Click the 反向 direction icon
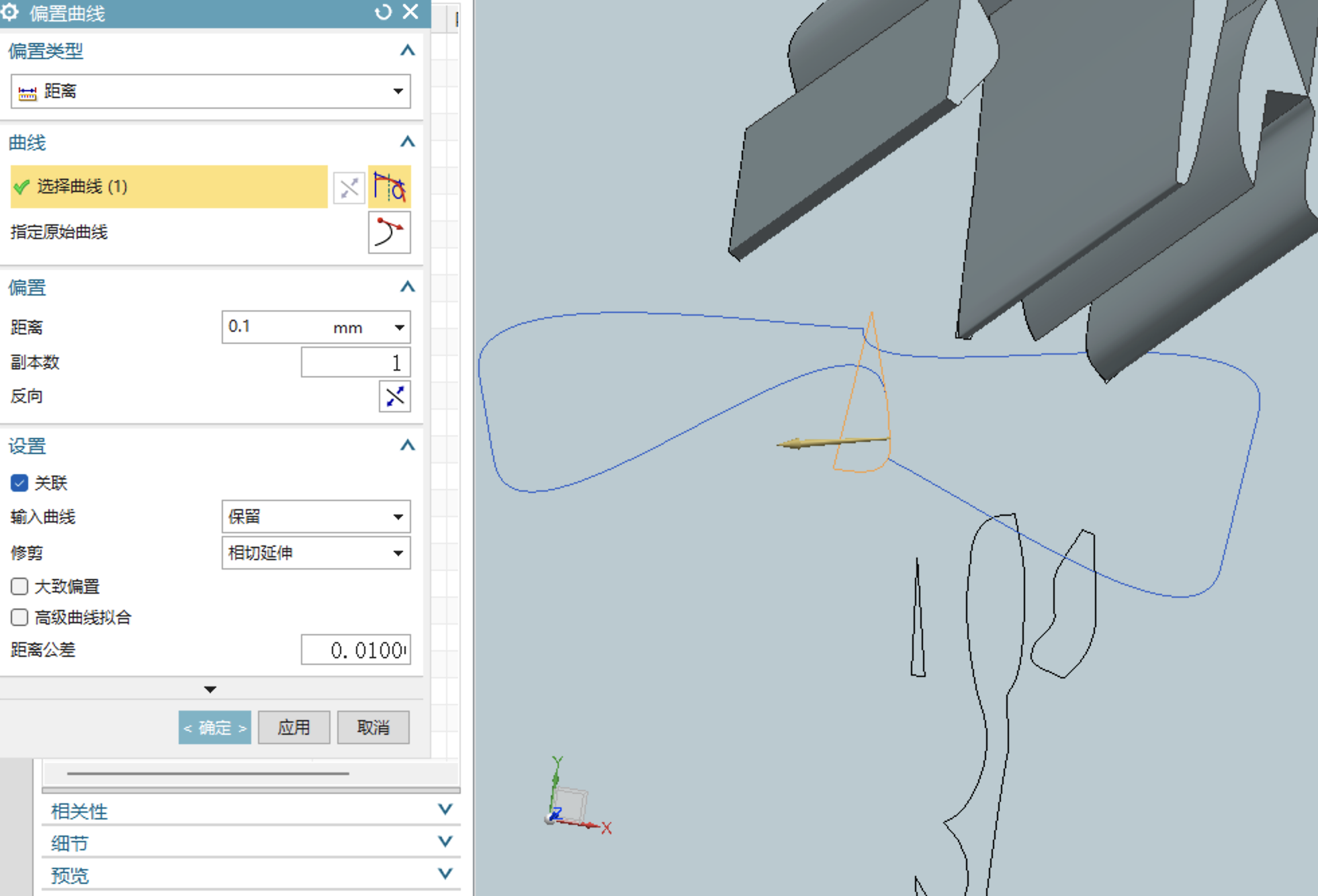 coord(394,396)
